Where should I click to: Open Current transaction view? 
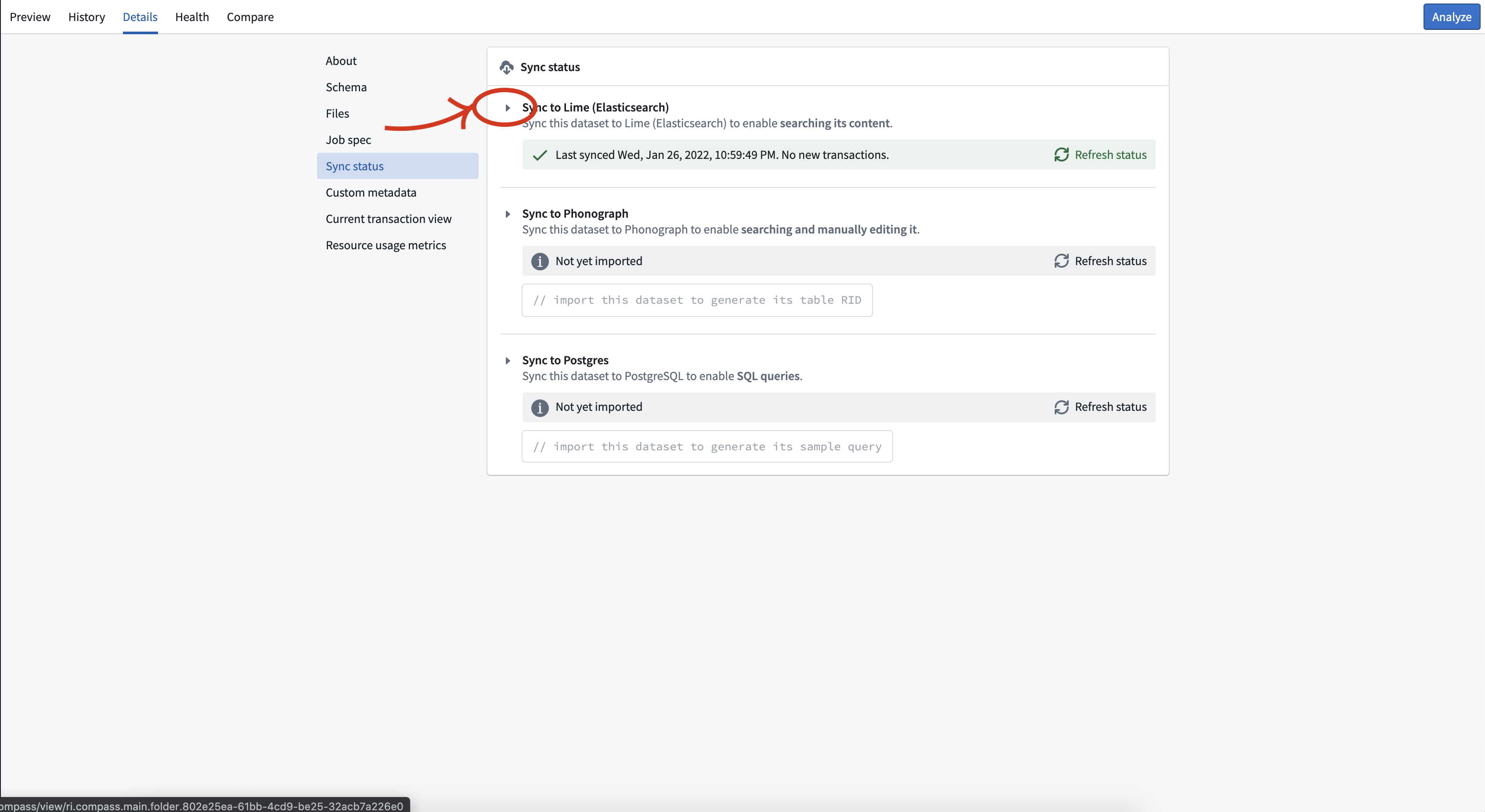click(x=398, y=219)
